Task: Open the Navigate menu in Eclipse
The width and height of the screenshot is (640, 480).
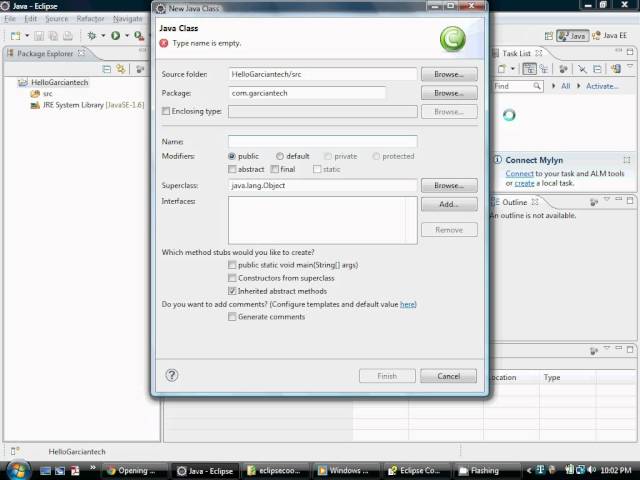Action: [x=127, y=19]
